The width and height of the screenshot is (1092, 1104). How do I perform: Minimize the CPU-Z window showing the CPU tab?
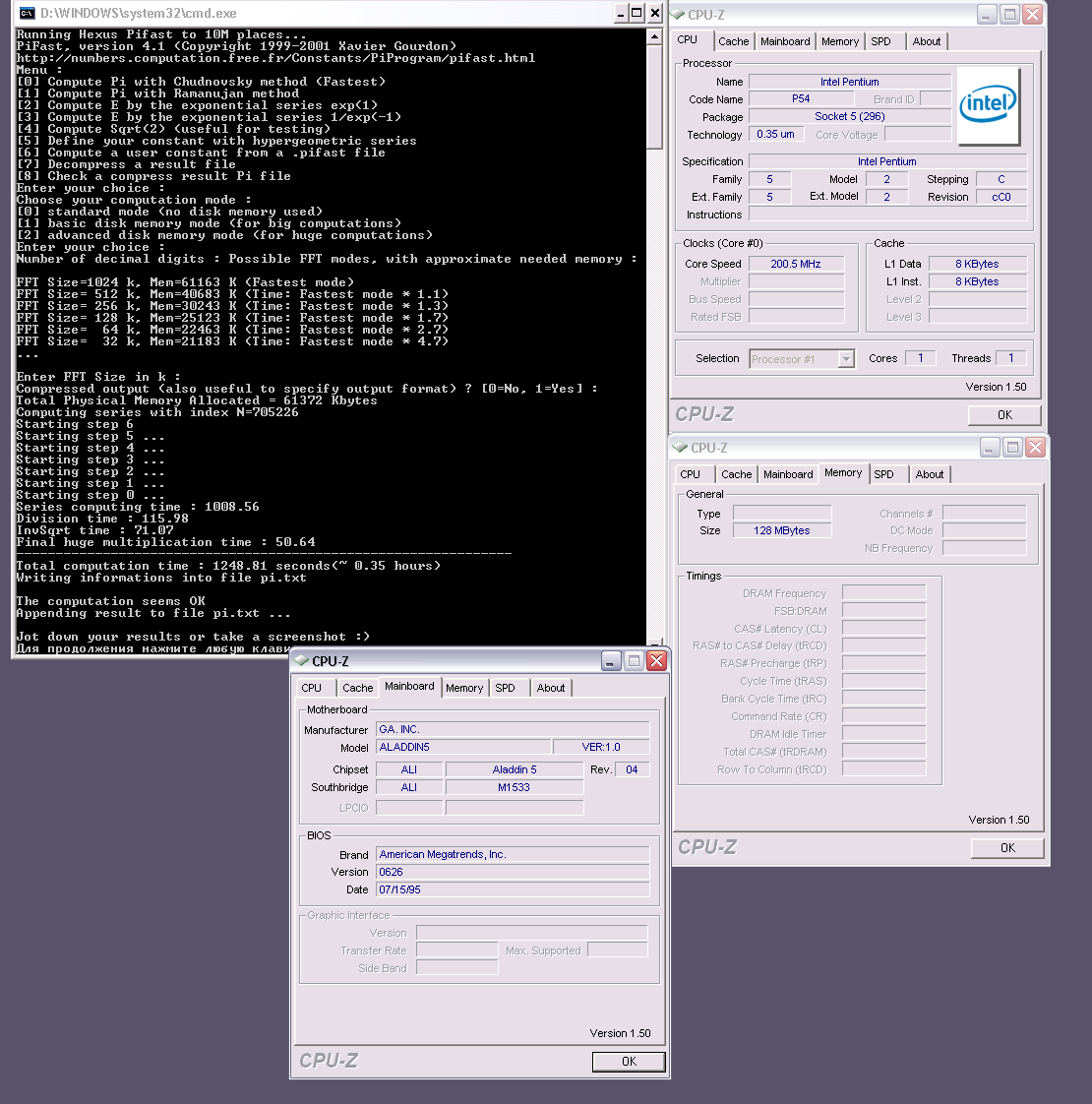coord(987,14)
